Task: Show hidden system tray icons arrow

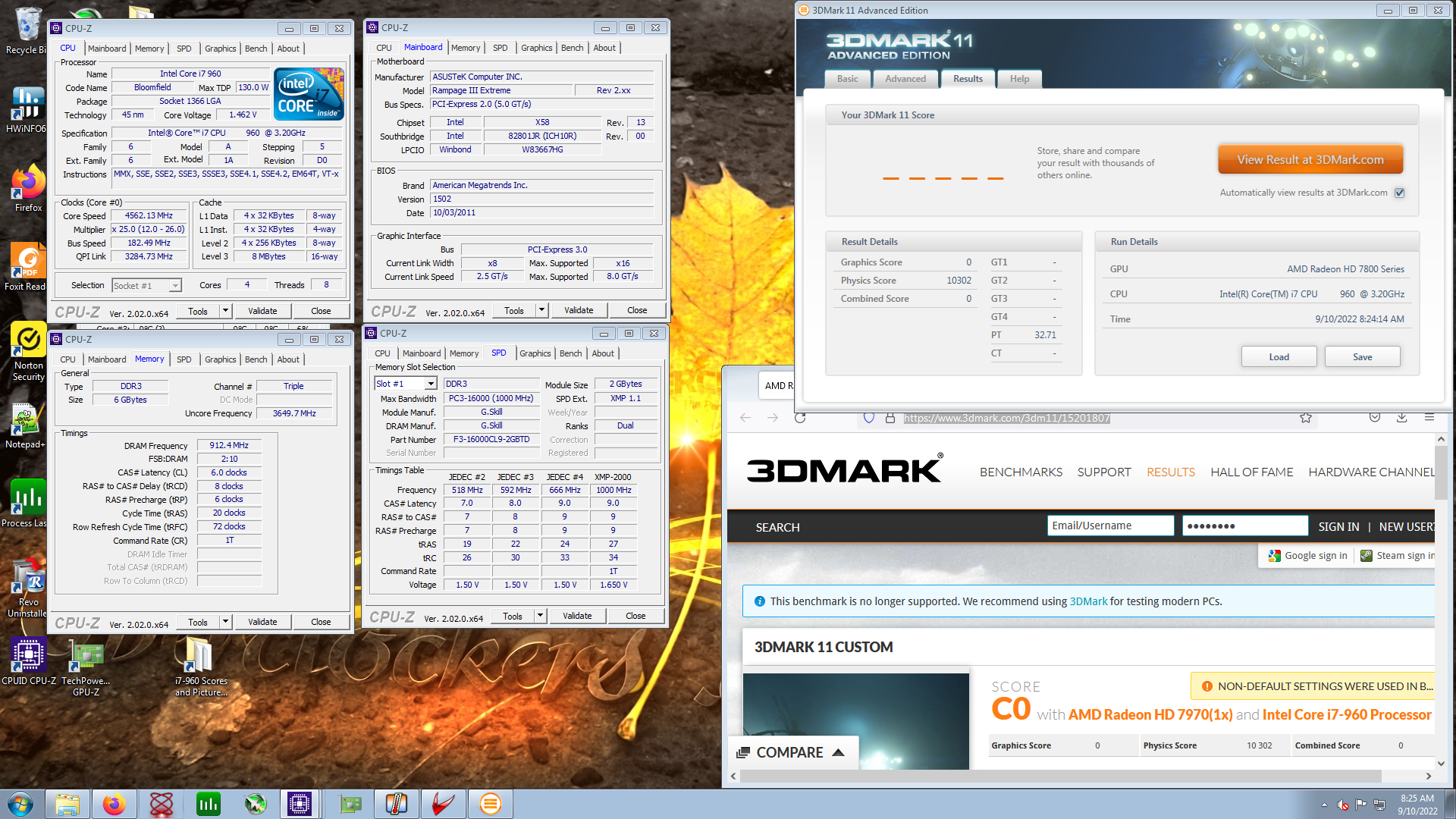Action: pos(1324,805)
